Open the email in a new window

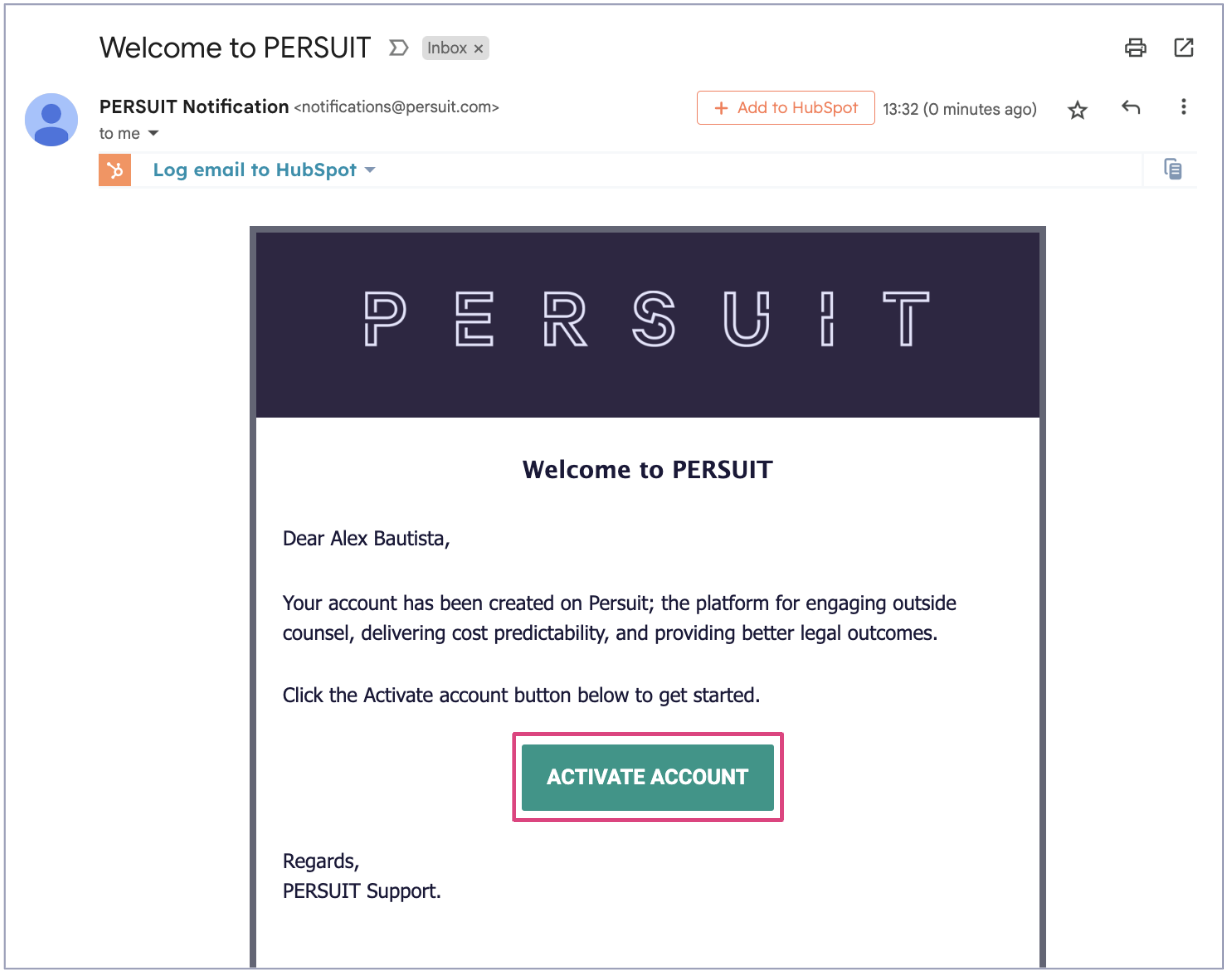(1184, 47)
